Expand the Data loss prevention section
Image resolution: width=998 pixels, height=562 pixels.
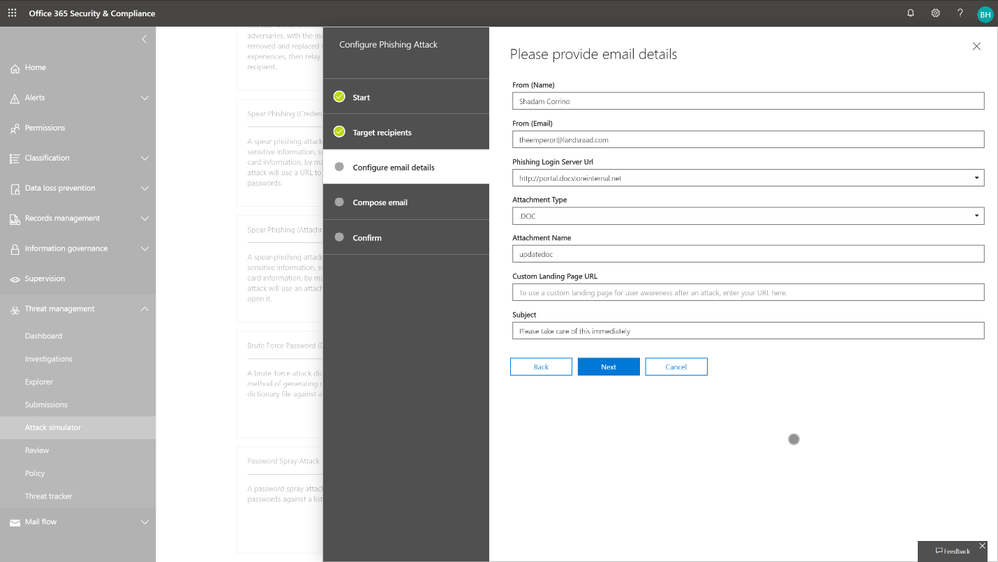click(x=144, y=188)
